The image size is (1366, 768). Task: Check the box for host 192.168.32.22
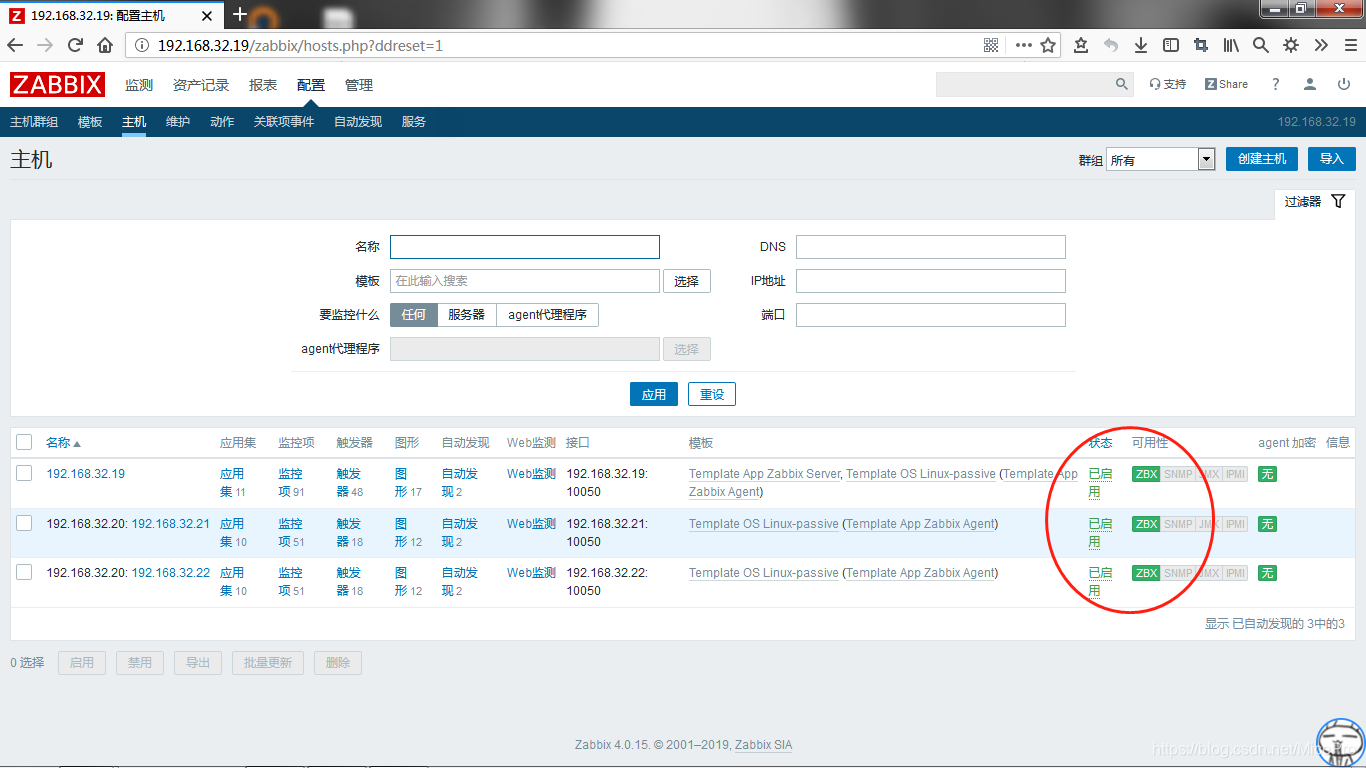point(24,572)
